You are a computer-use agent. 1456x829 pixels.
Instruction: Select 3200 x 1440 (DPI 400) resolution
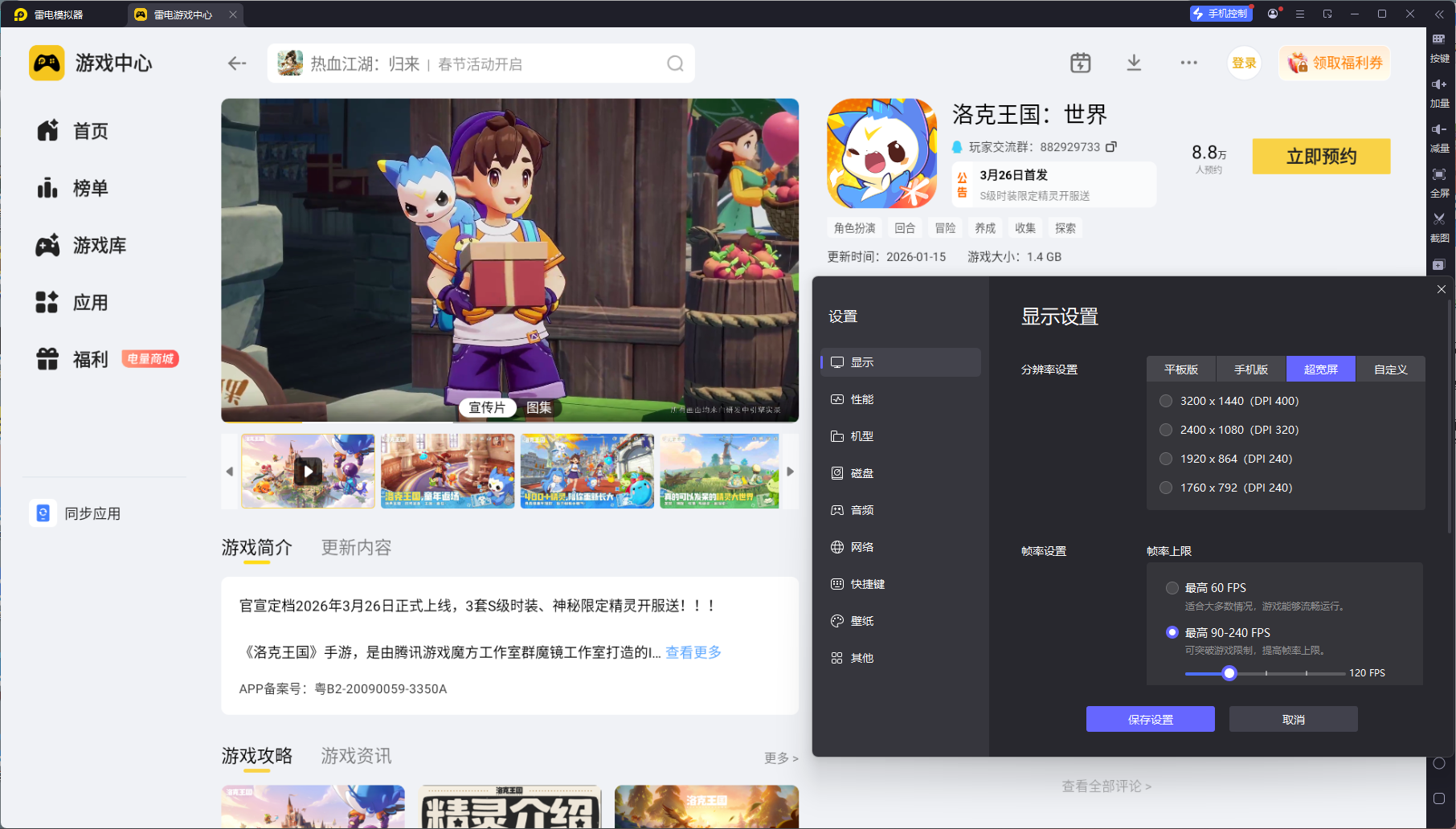(x=1229, y=401)
